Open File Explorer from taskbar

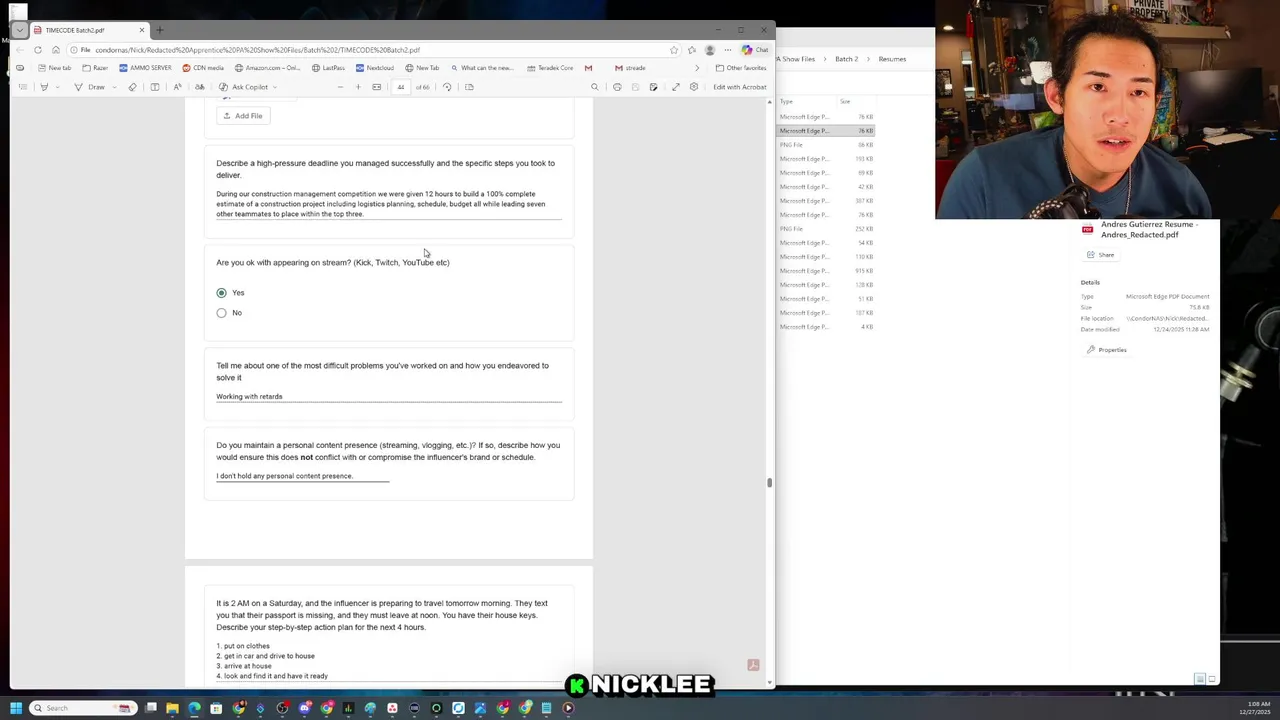[x=172, y=708]
